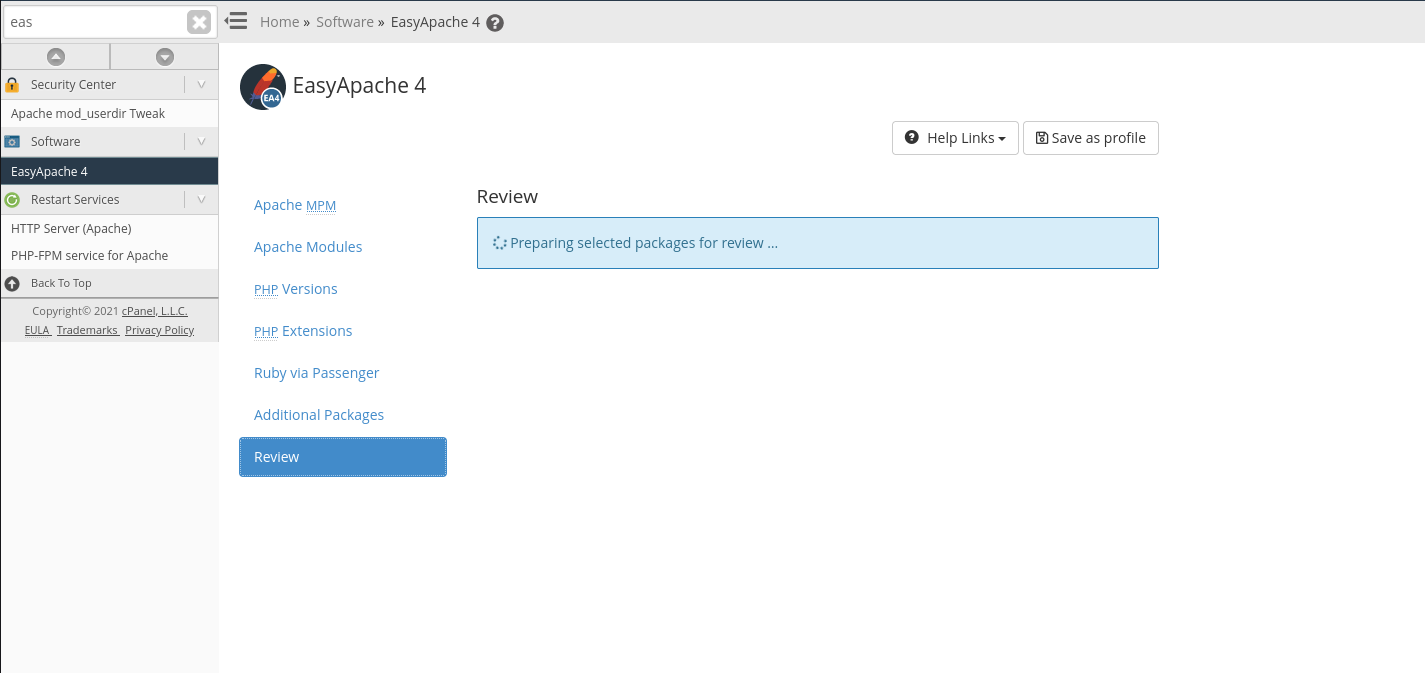Click the Security Center lock icon
1425x673 pixels.
(x=12, y=85)
